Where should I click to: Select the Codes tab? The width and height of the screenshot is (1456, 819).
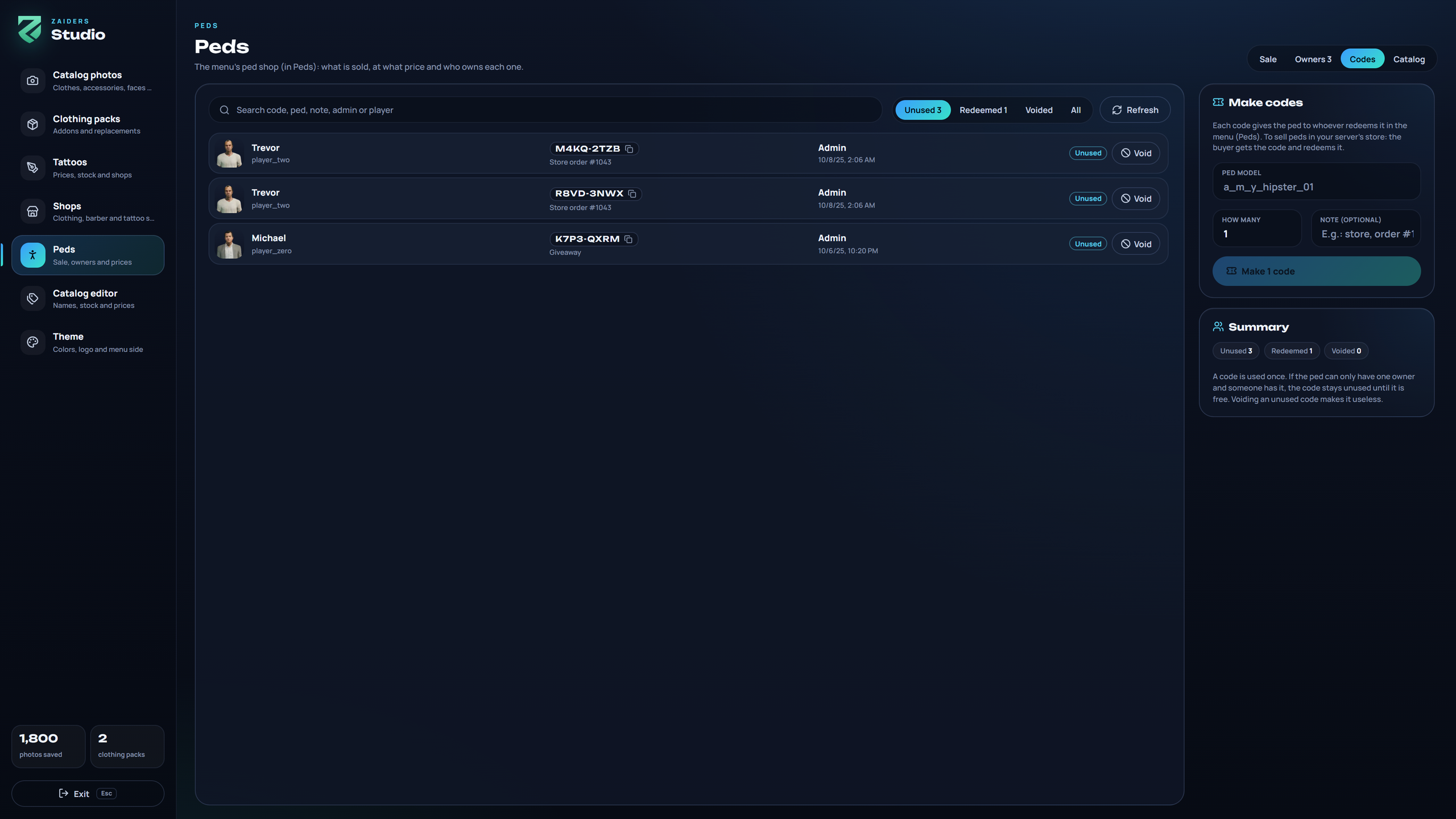click(x=1362, y=59)
